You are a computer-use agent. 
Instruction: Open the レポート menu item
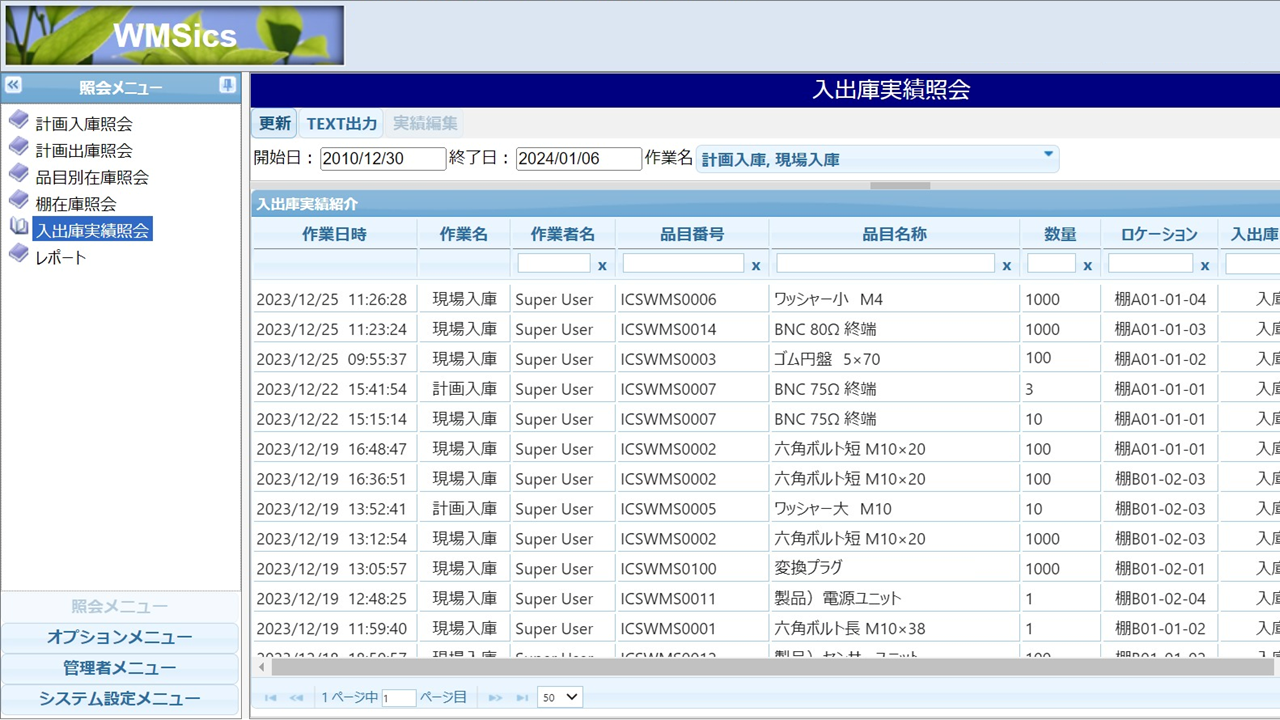coord(60,258)
